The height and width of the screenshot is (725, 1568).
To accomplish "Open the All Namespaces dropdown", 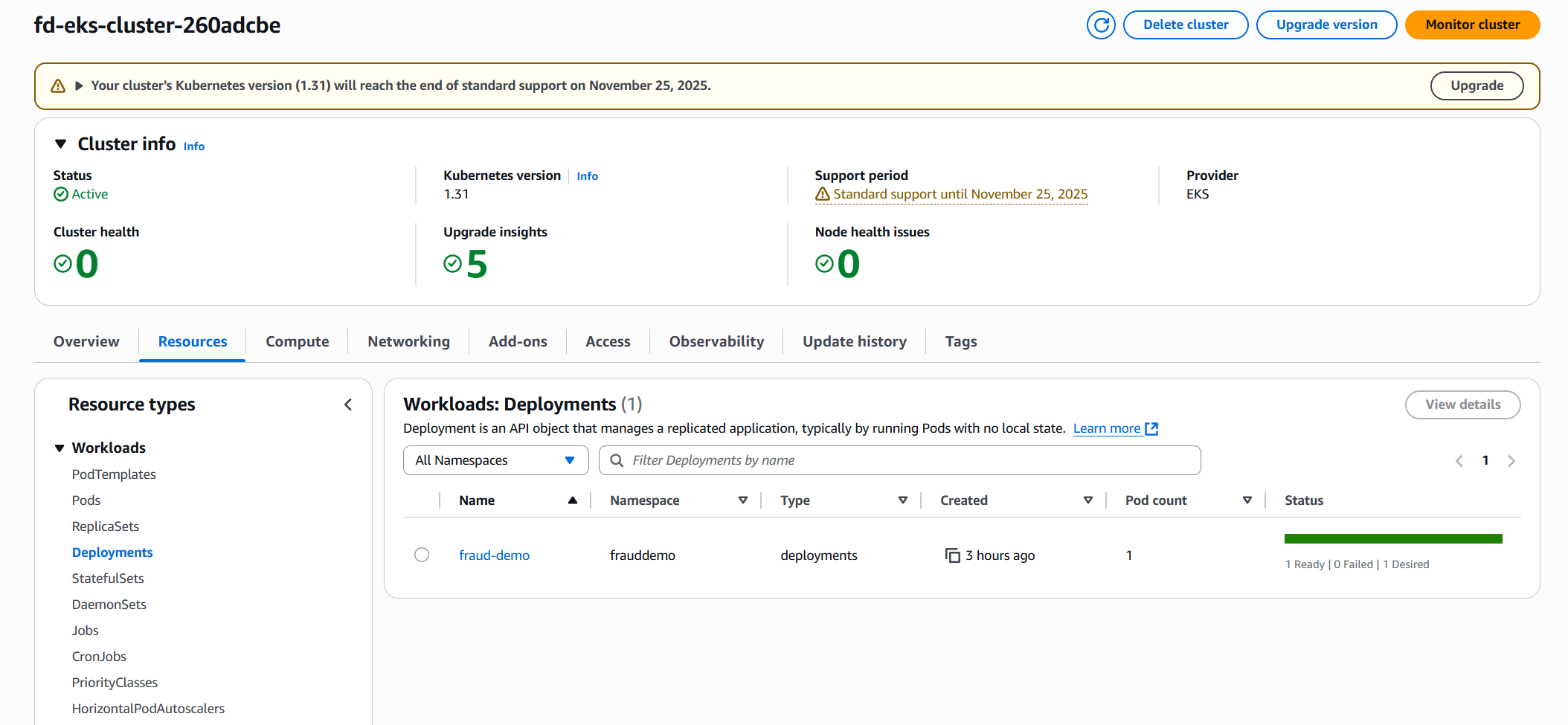I will point(495,461).
